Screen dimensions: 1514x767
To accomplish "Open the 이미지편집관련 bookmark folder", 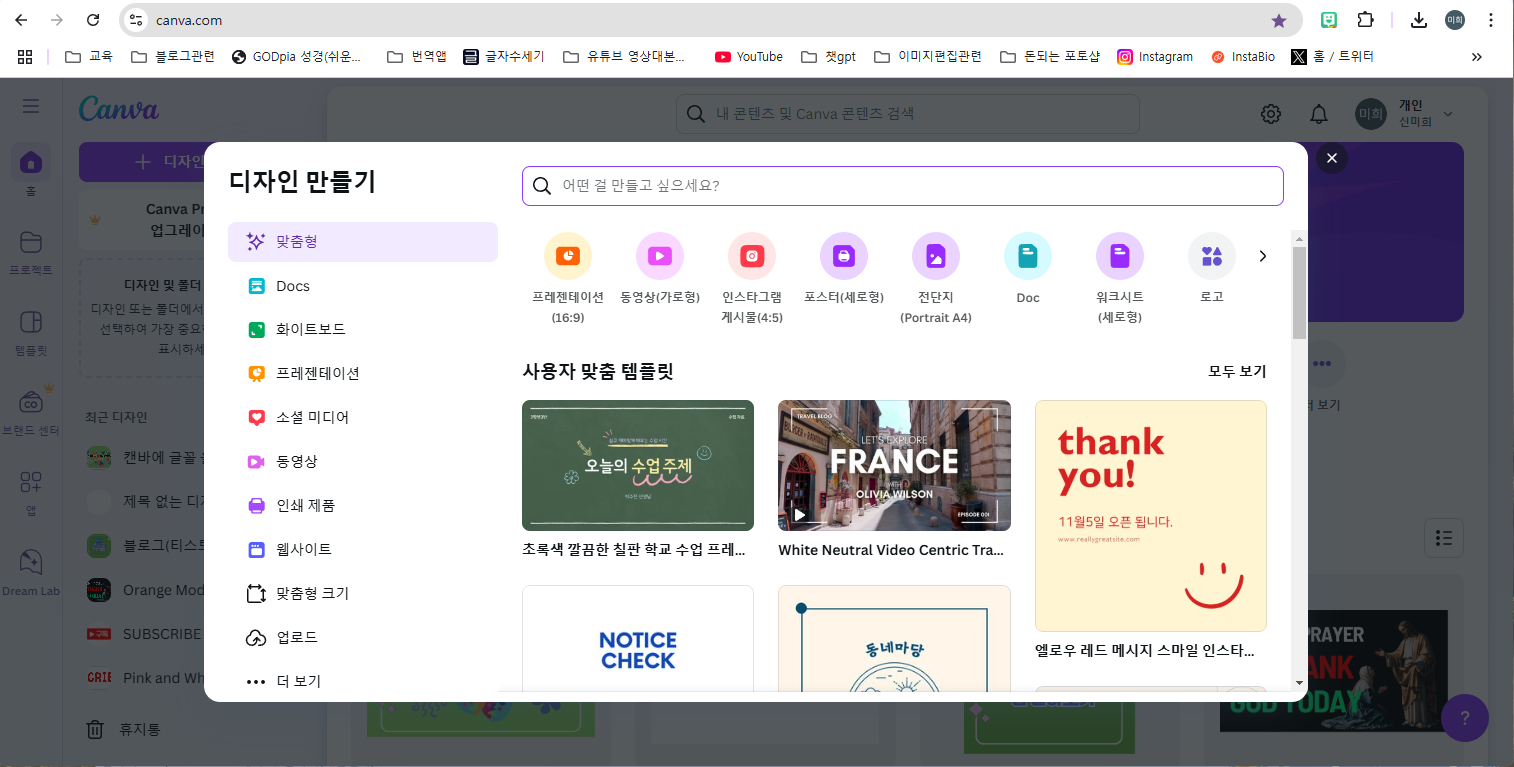I will [x=928, y=57].
